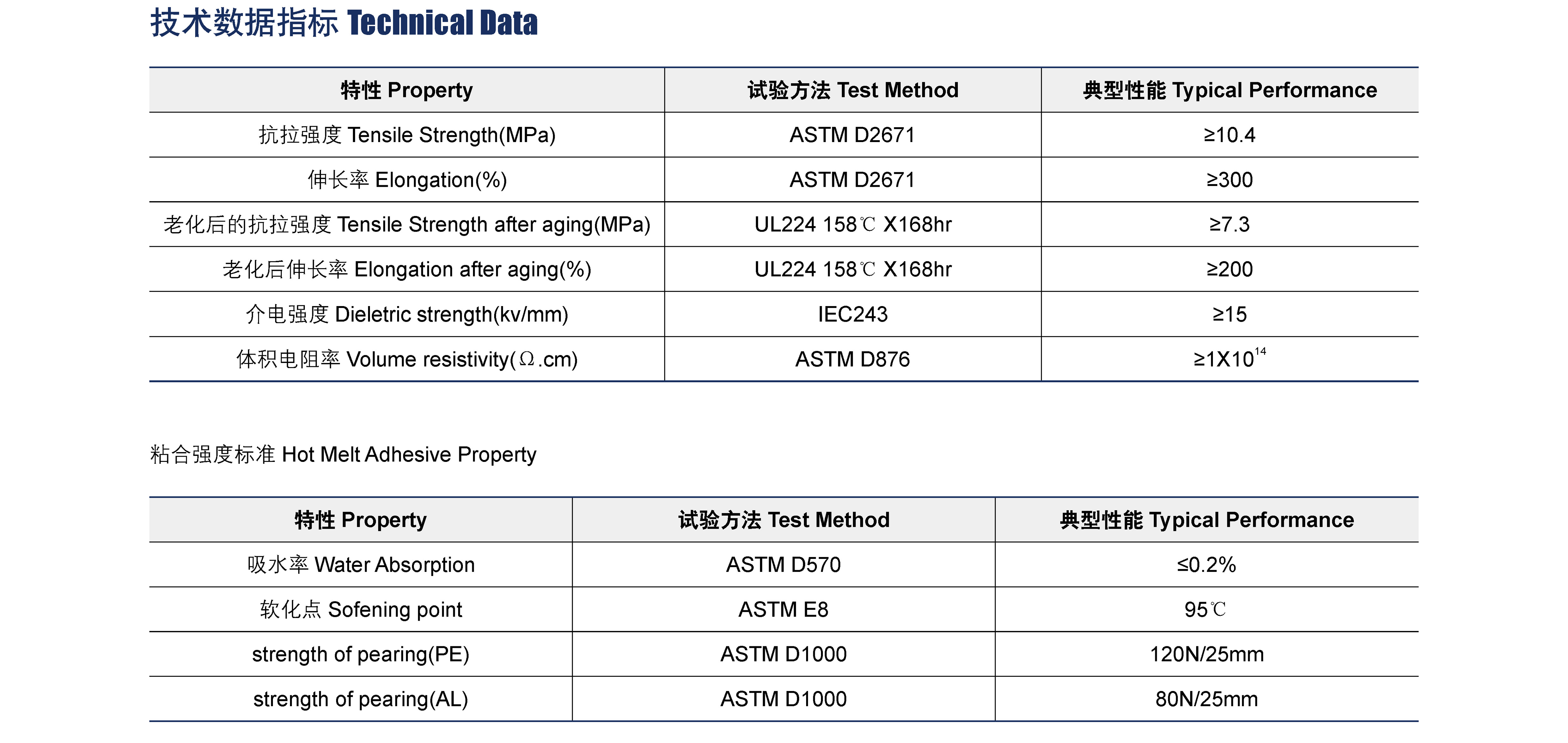The image size is (1568, 743).
Task: Click the ≥1X10^14 resistivity value
Action: [x=1229, y=359]
